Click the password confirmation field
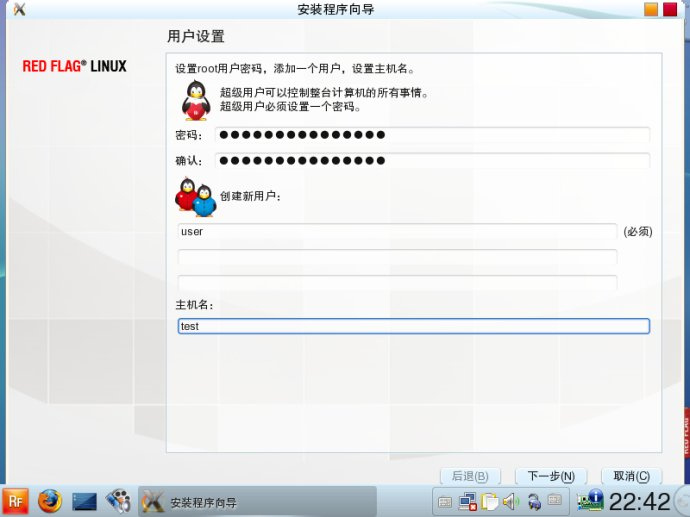Image resolution: width=690 pixels, height=517 pixels. pyautogui.click(x=432, y=161)
